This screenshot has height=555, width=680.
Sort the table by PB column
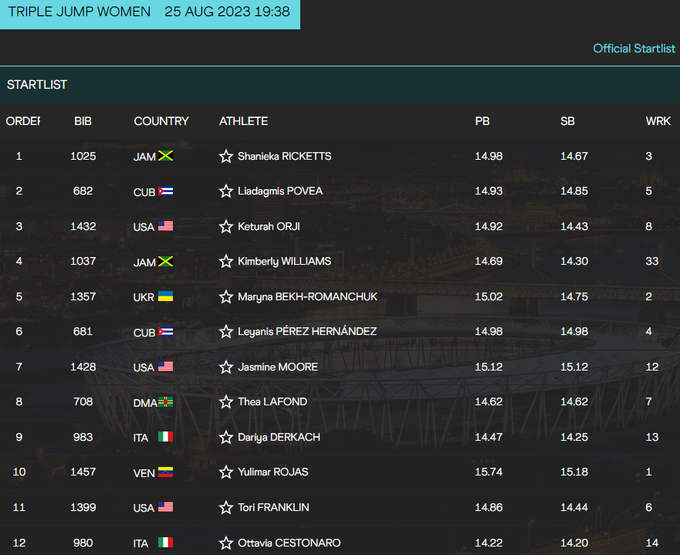(482, 121)
